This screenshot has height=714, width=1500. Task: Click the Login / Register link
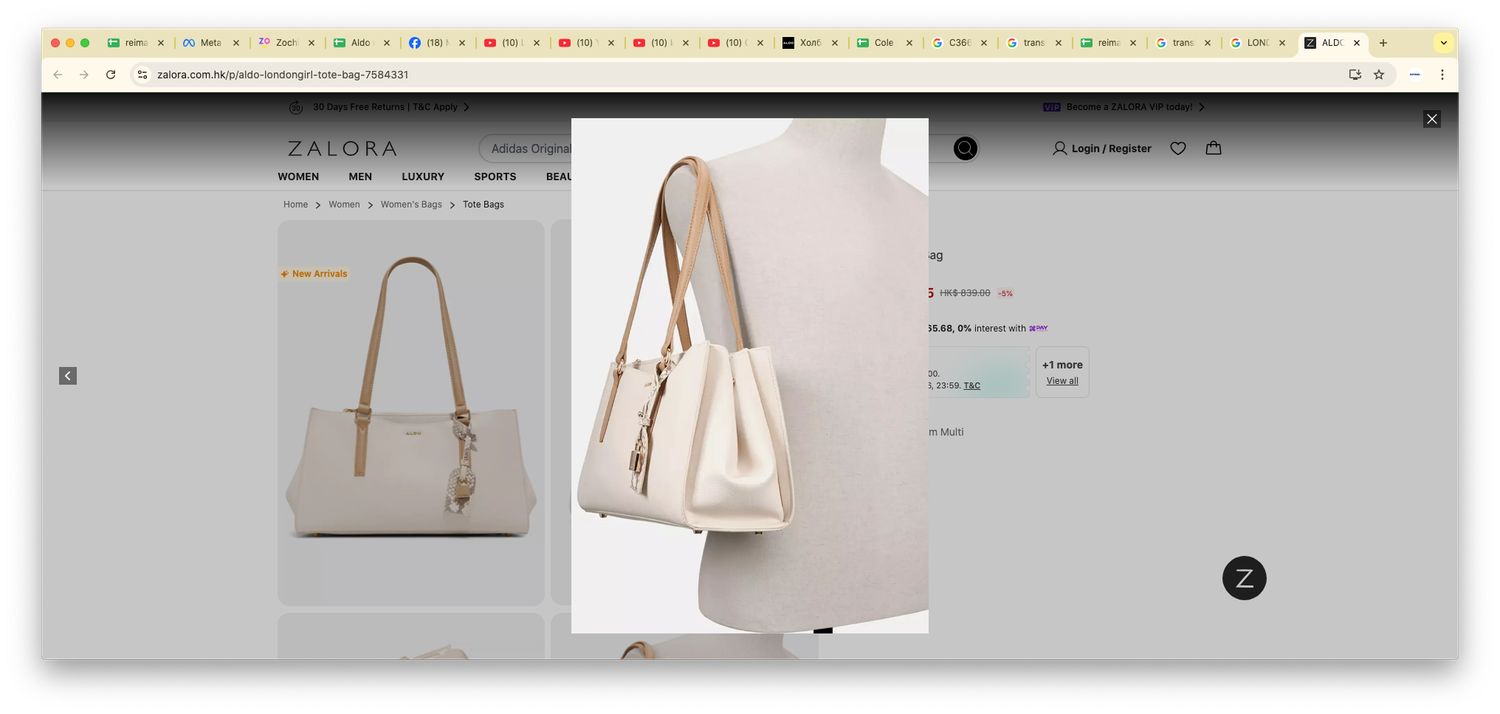click(x=1102, y=148)
